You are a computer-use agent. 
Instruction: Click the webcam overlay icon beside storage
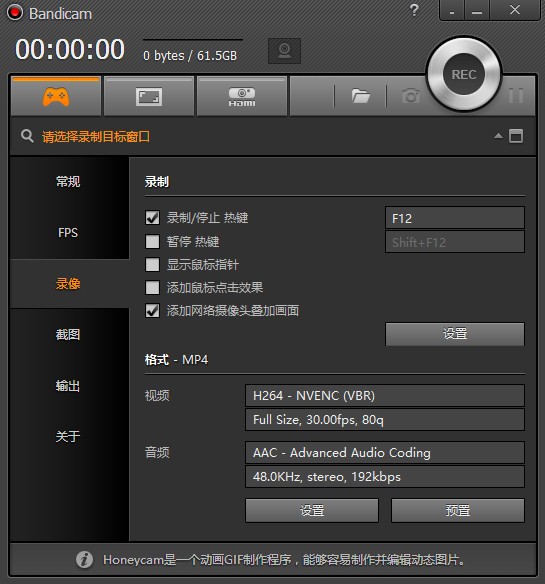point(284,51)
